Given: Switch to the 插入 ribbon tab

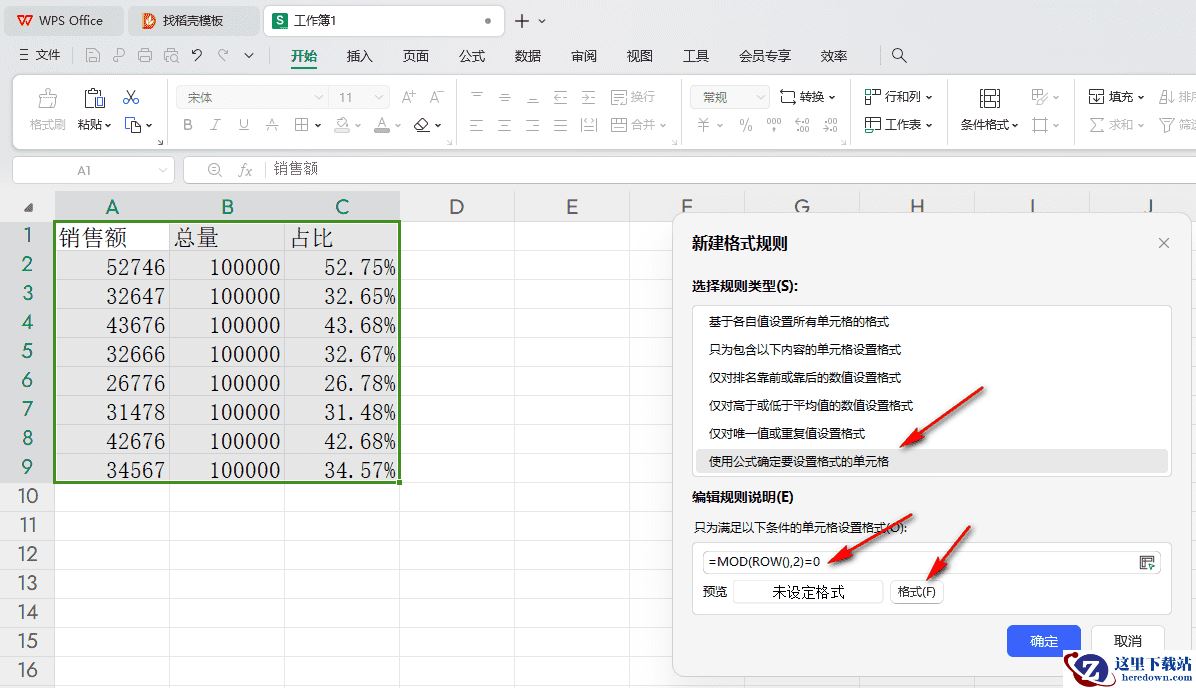Looking at the screenshot, I should tap(359, 56).
